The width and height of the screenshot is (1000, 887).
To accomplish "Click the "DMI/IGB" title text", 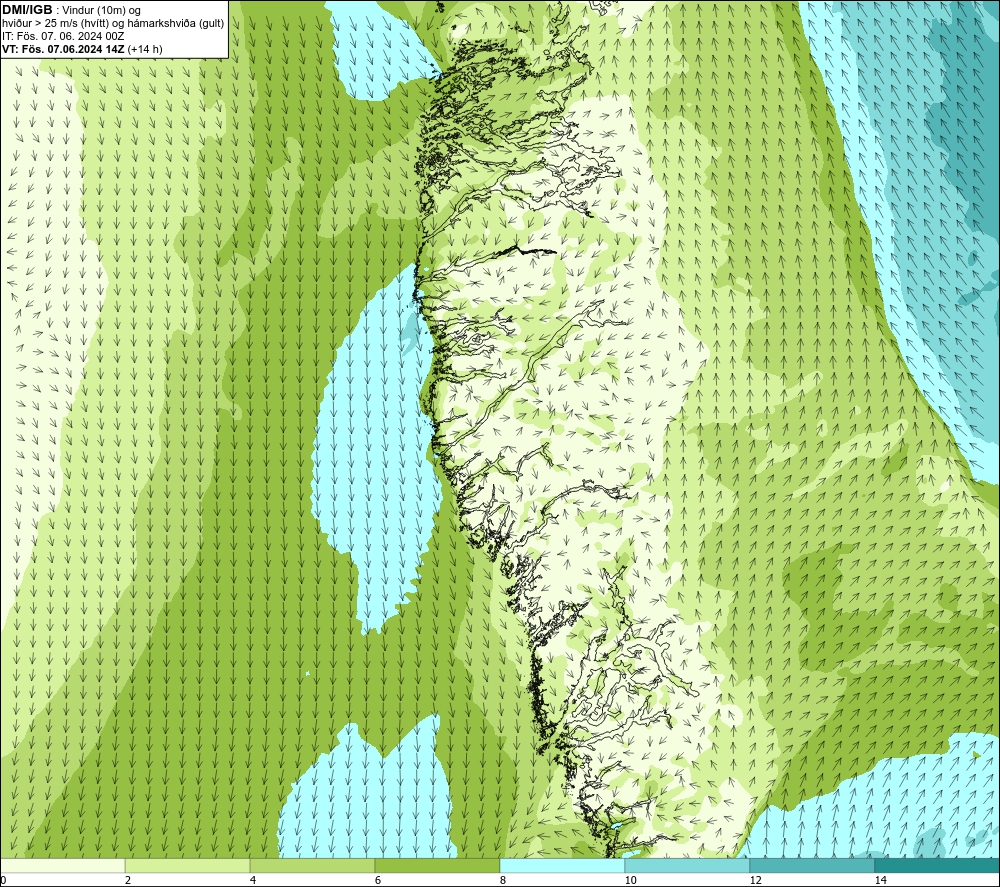I will pos(27,10).
